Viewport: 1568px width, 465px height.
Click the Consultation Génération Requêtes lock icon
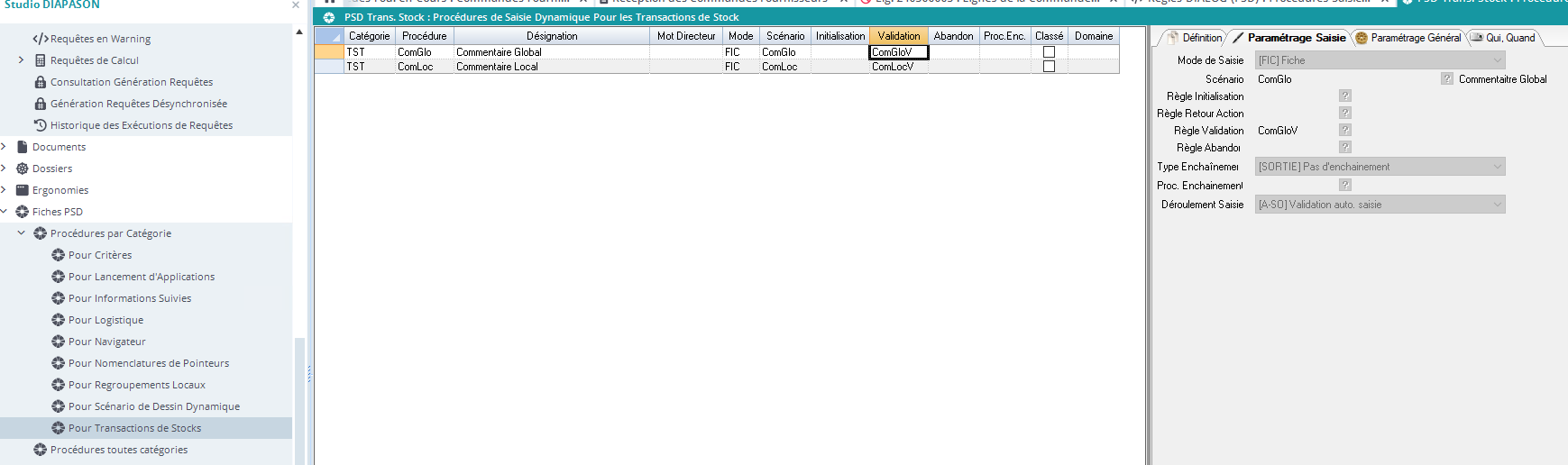point(40,82)
